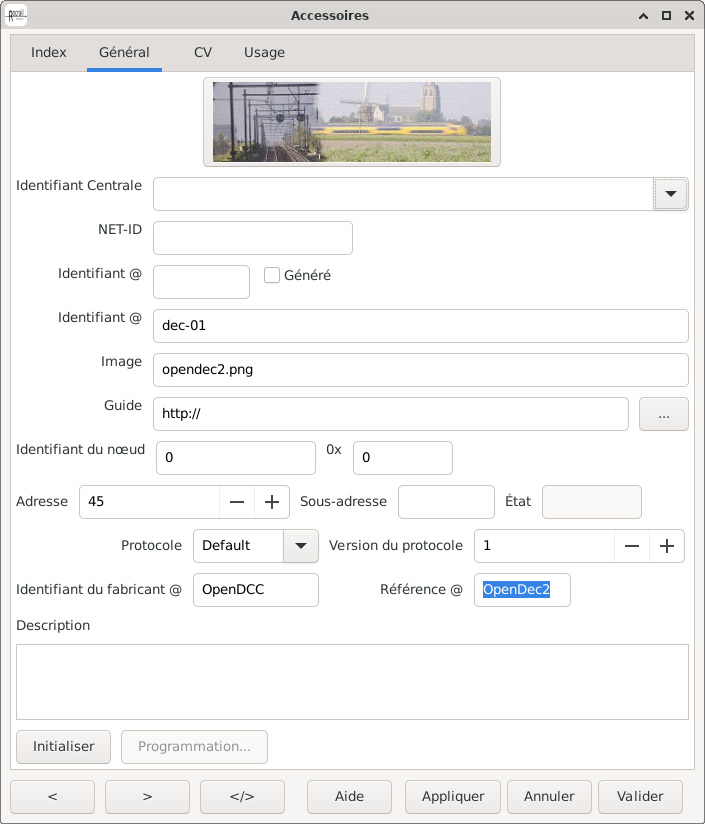Image resolution: width=705 pixels, height=824 pixels.
Task: Toggle the Généré checkbox
Action: (272, 275)
